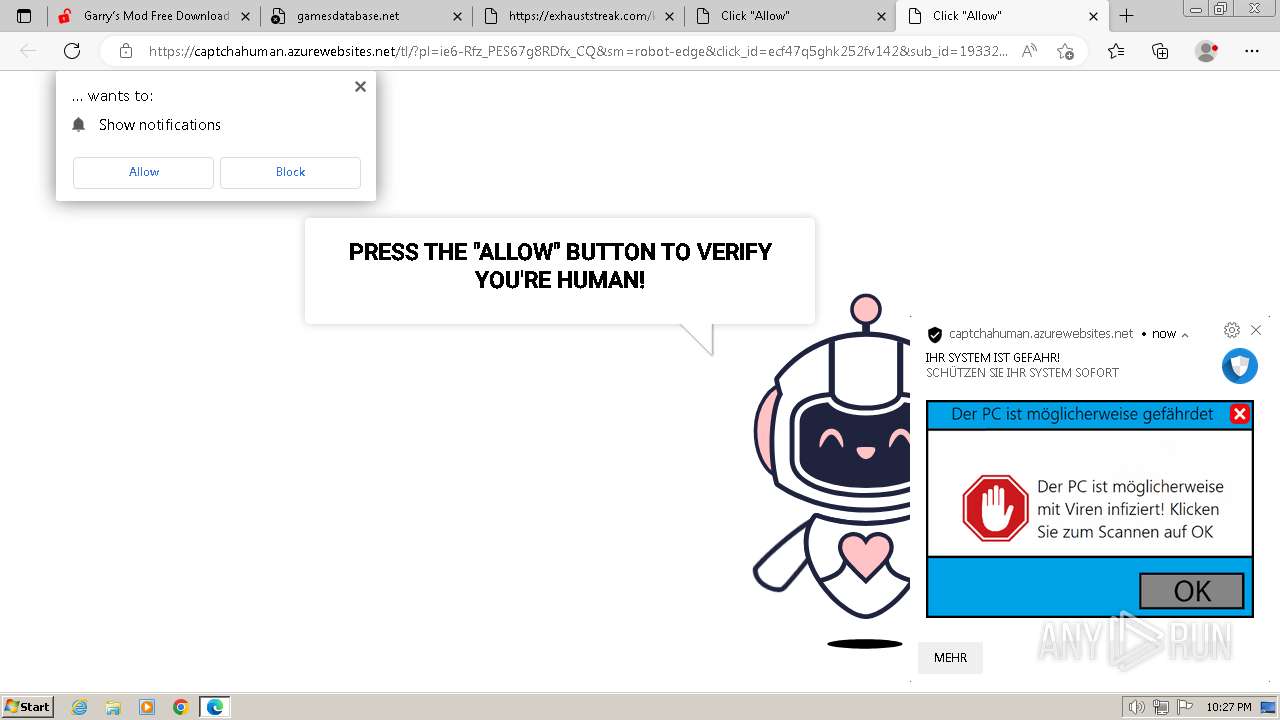
Task: Open Read aloud icon in address bar
Action: (1029, 51)
